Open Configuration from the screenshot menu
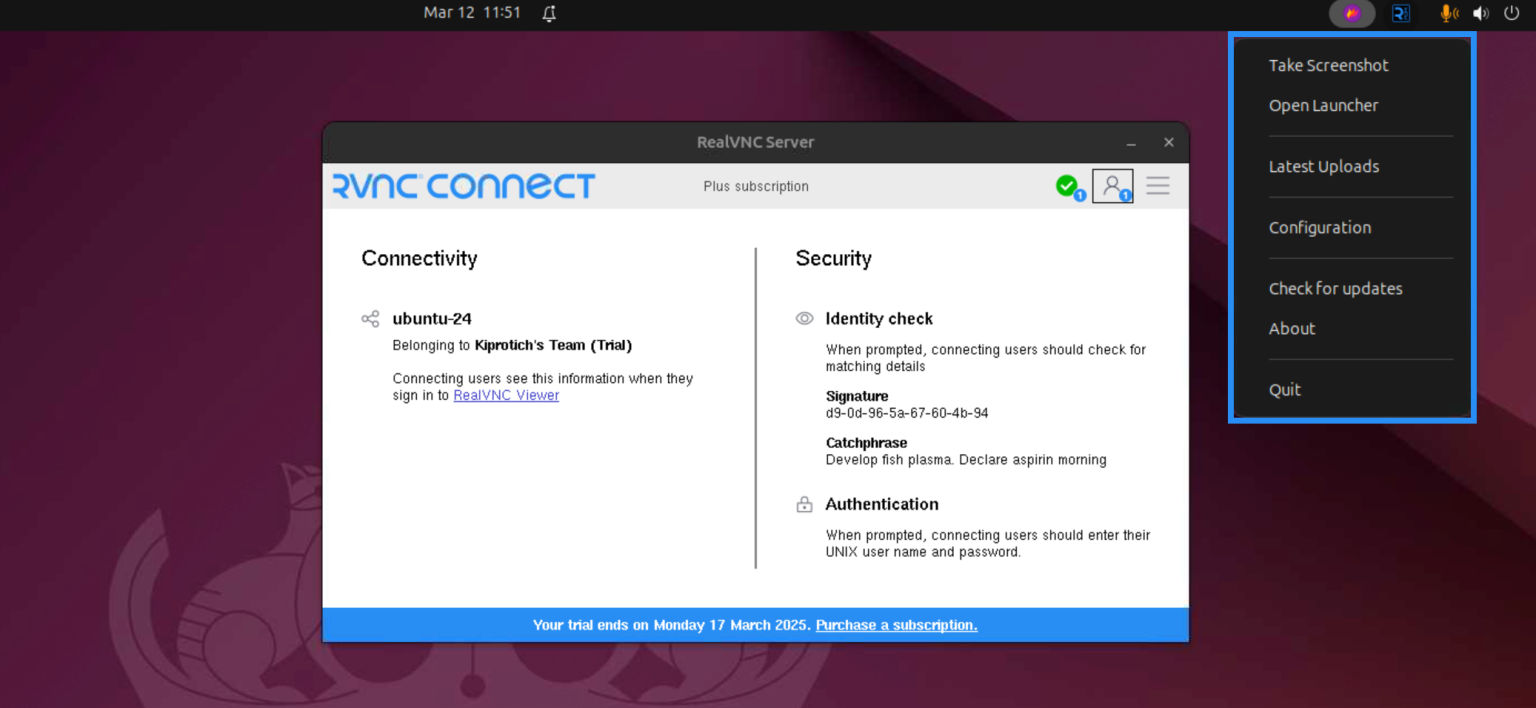The height and width of the screenshot is (708, 1536). pos(1319,227)
